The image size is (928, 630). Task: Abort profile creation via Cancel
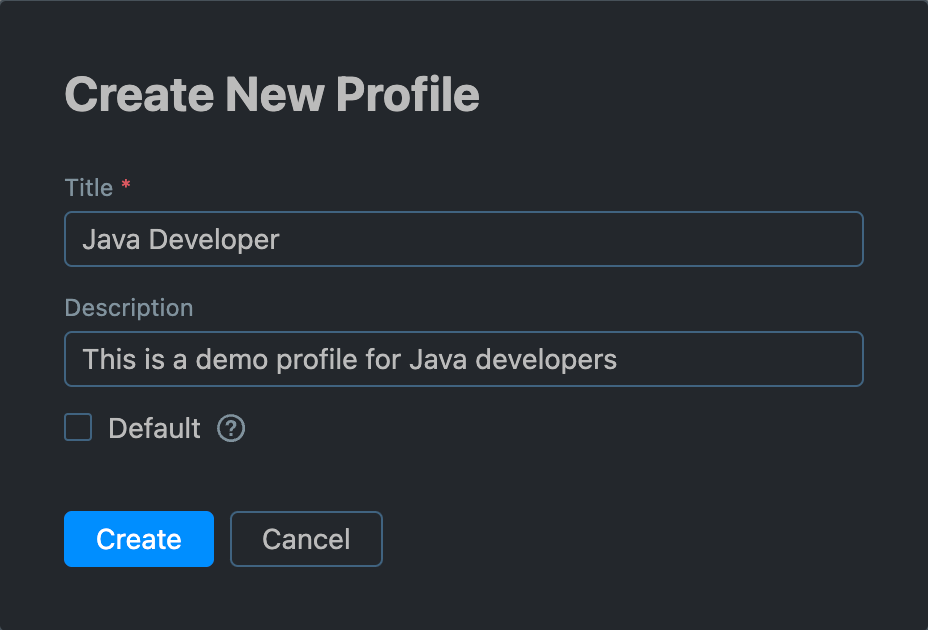point(306,538)
